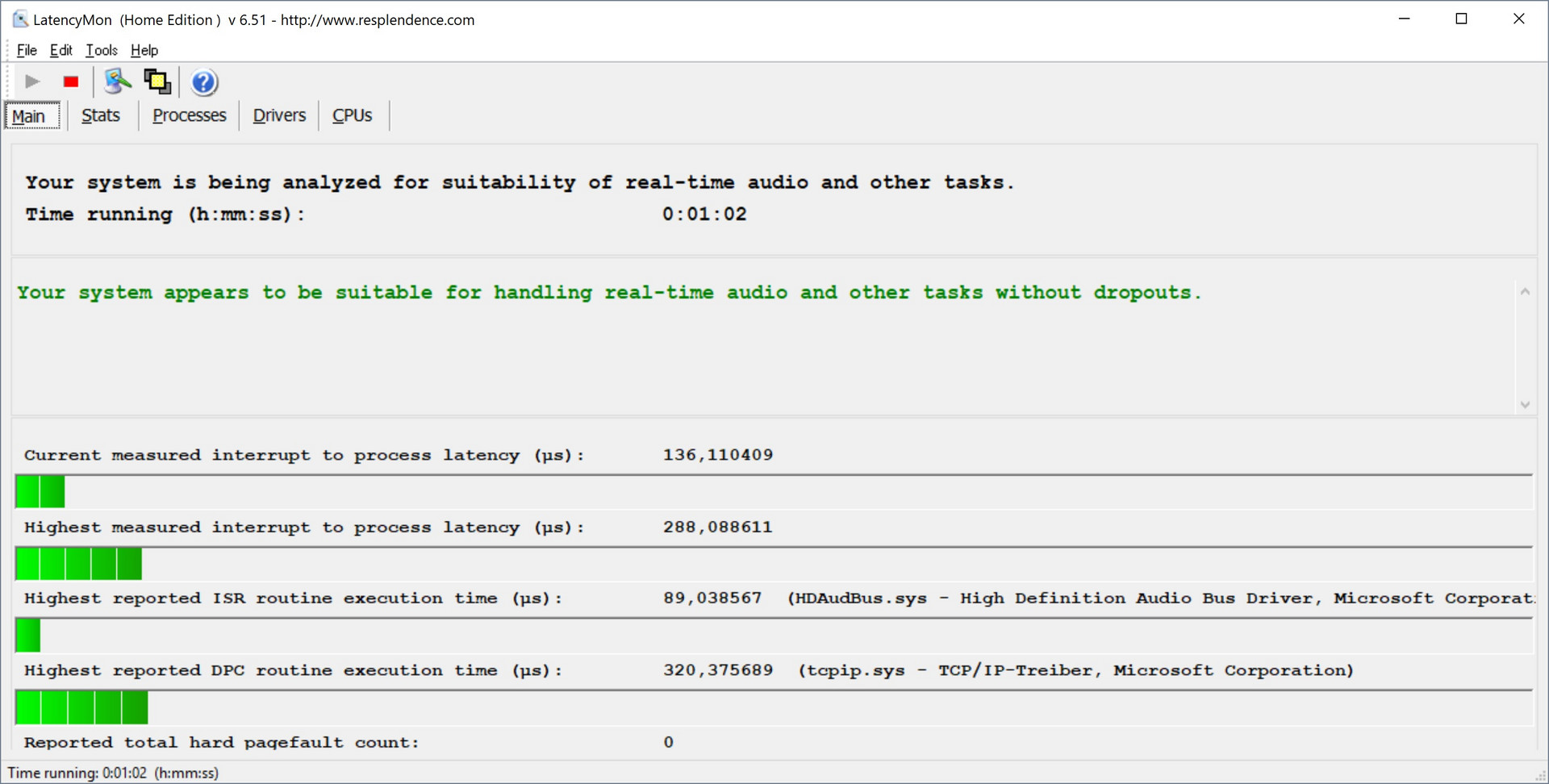Open help via the blue question mark
Screen dimensions: 1549x784
click(x=204, y=82)
